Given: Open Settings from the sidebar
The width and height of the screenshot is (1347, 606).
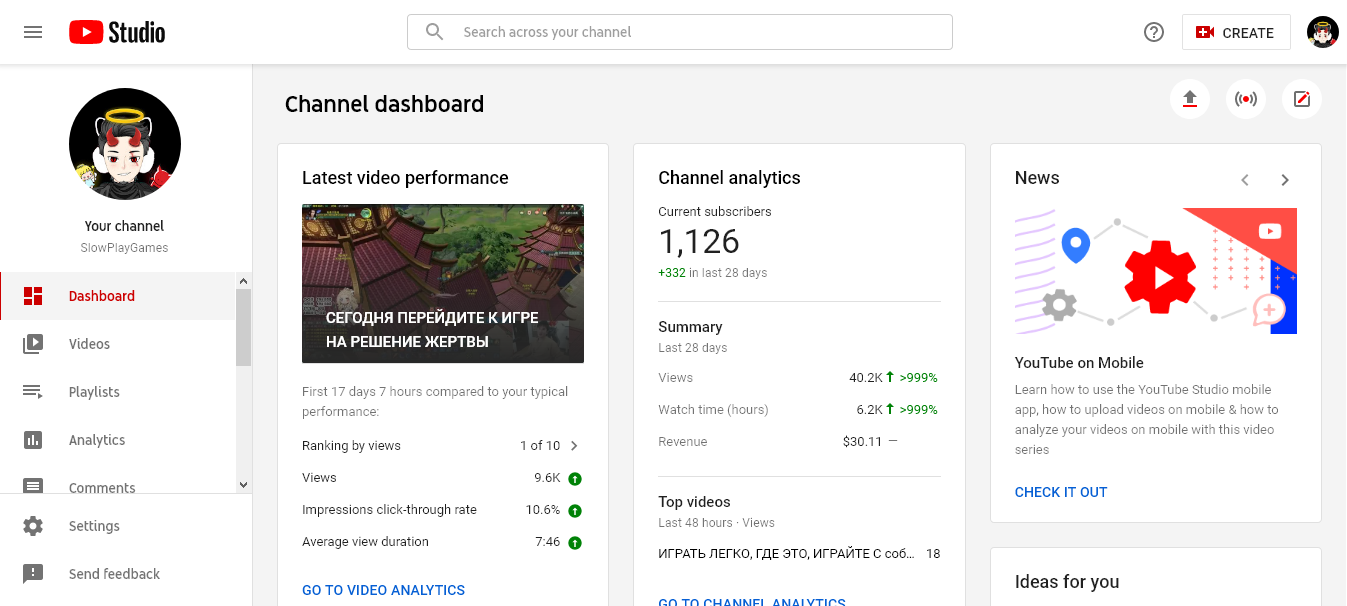Looking at the screenshot, I should pyautogui.click(x=33, y=525).
